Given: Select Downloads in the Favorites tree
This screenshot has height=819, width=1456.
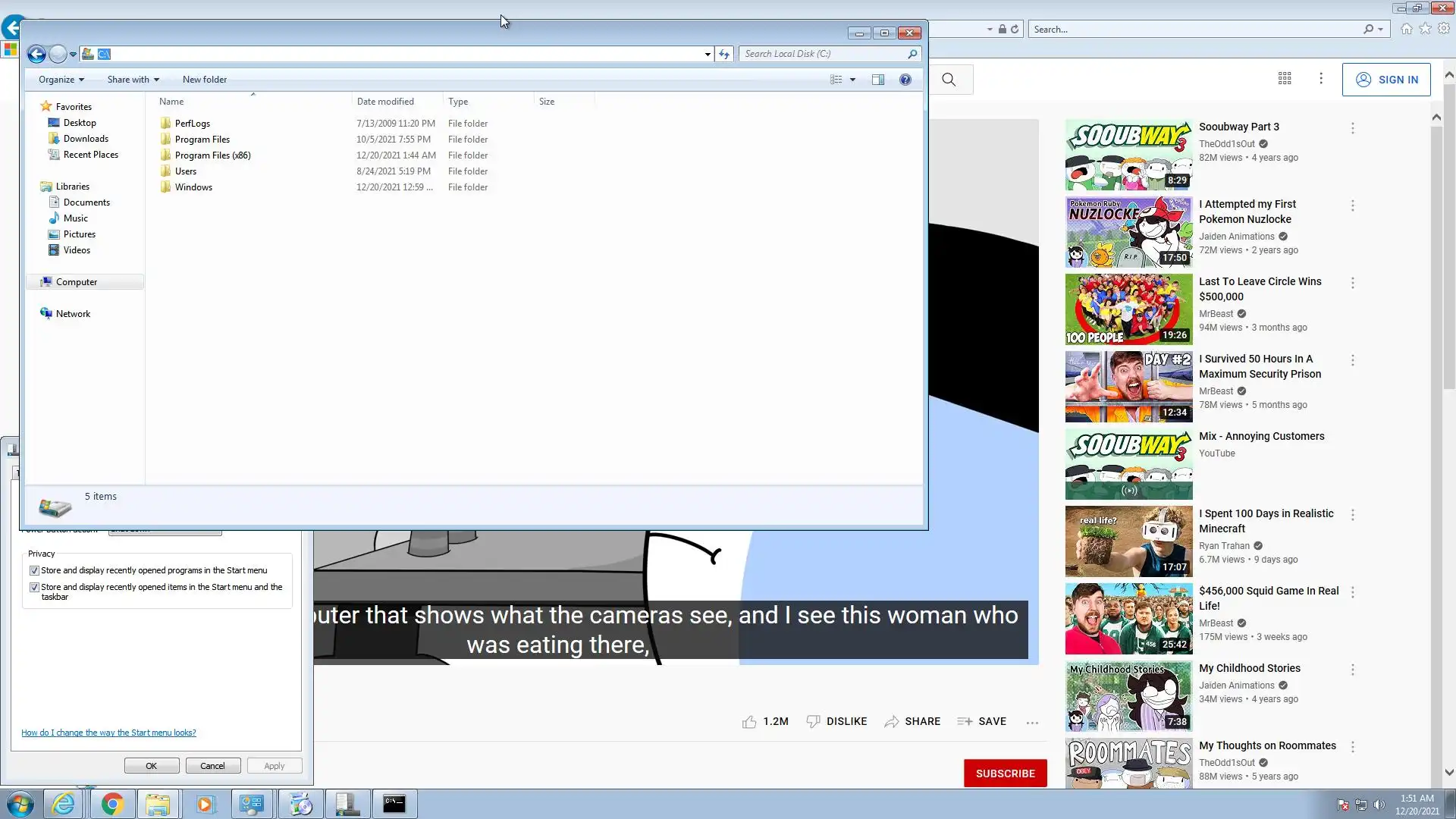Looking at the screenshot, I should tap(86, 139).
